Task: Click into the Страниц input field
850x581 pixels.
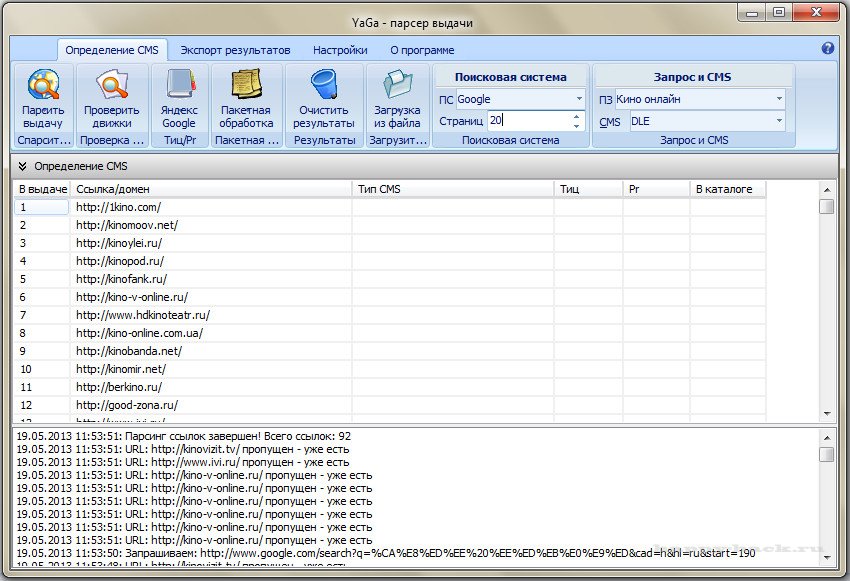Action: click(x=529, y=121)
